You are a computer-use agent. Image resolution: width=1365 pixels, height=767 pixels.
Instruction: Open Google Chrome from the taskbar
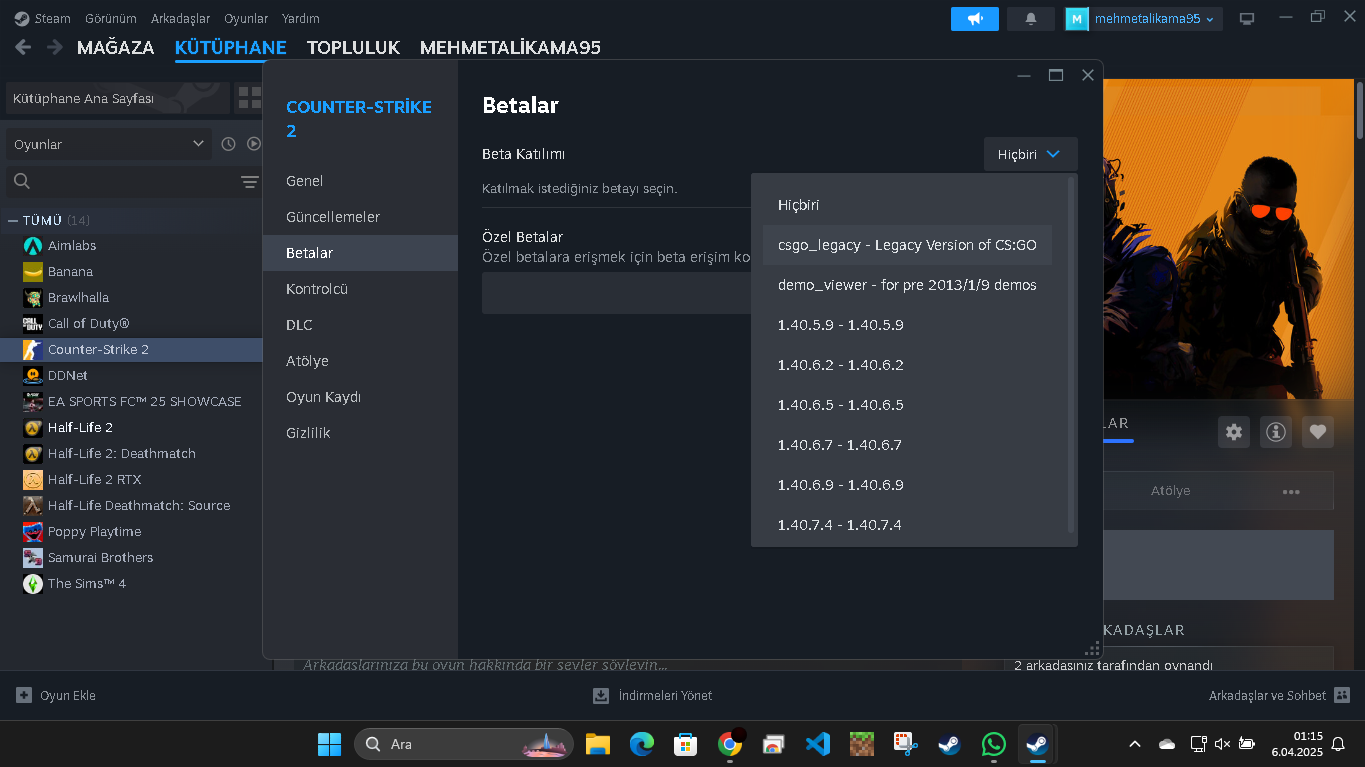click(730, 744)
